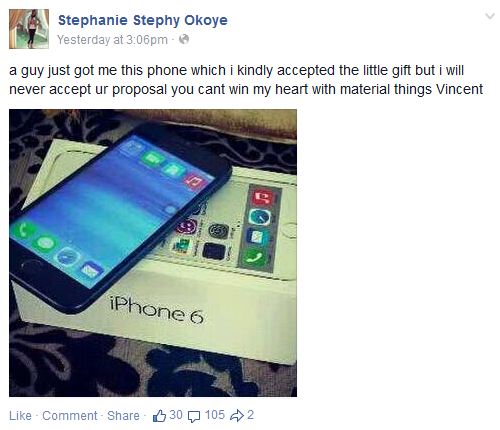Click the thumbs-up likes icon
This screenshot has height=430, width=500.
click(159, 416)
